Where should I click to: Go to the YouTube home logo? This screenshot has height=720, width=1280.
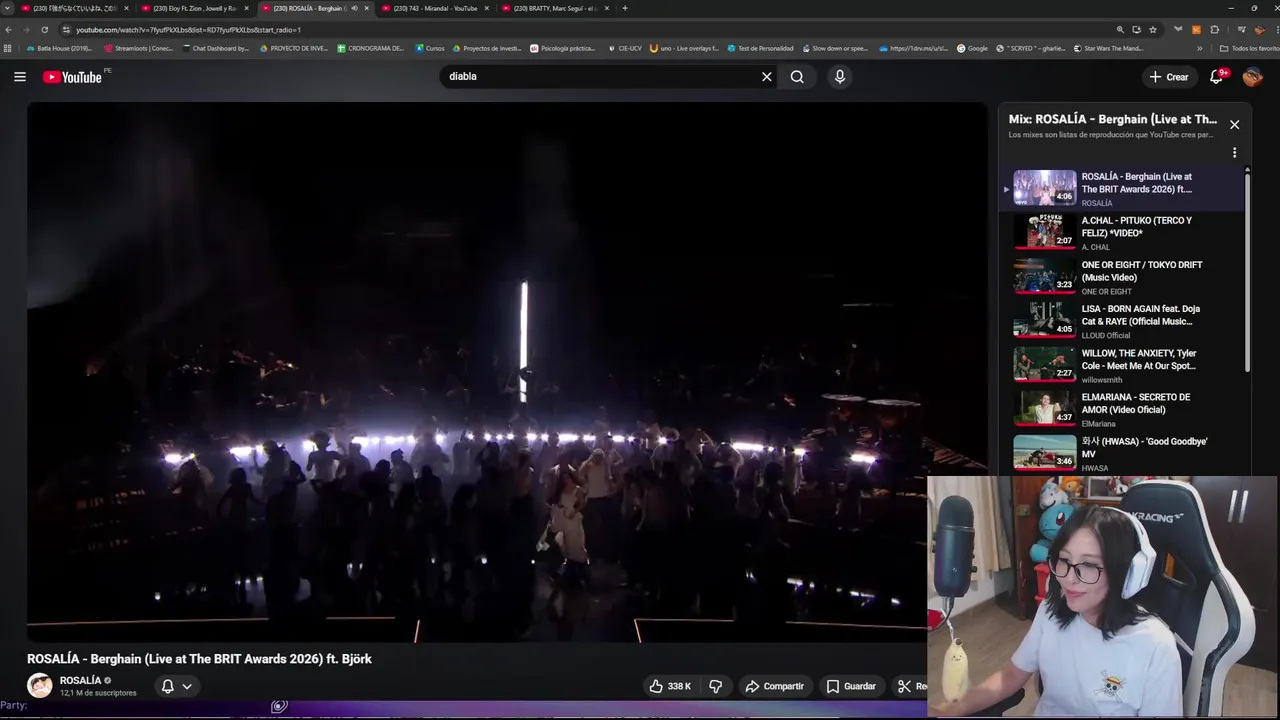[72, 77]
